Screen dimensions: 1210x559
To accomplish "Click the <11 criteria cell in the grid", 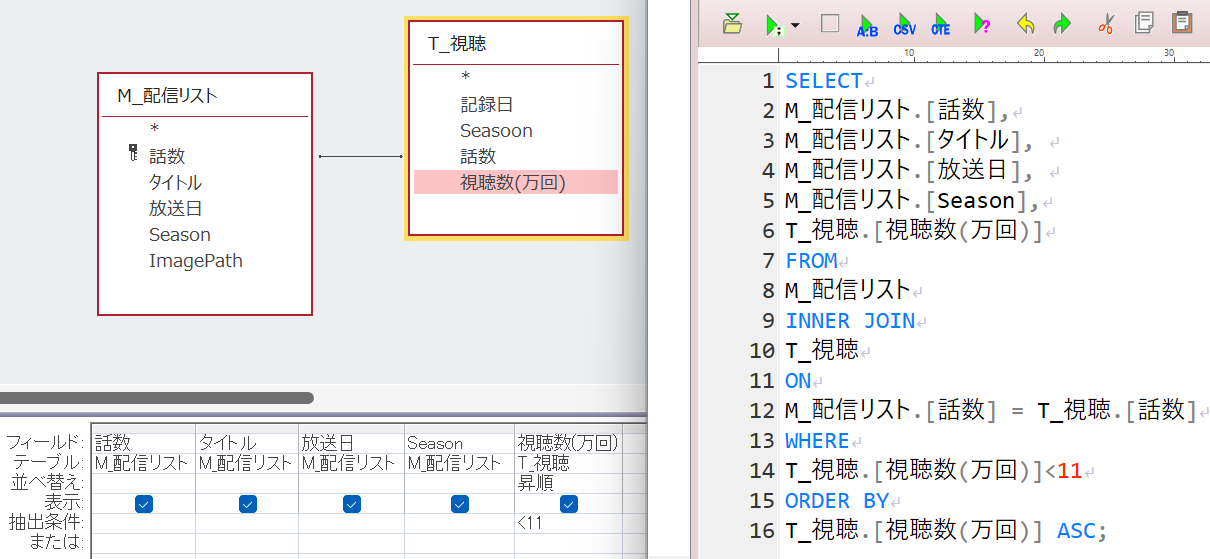I will click(568, 521).
